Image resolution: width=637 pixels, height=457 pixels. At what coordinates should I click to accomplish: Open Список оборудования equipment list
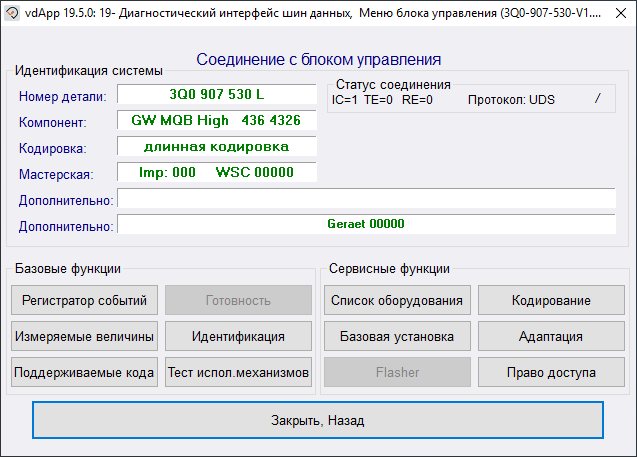(x=397, y=300)
